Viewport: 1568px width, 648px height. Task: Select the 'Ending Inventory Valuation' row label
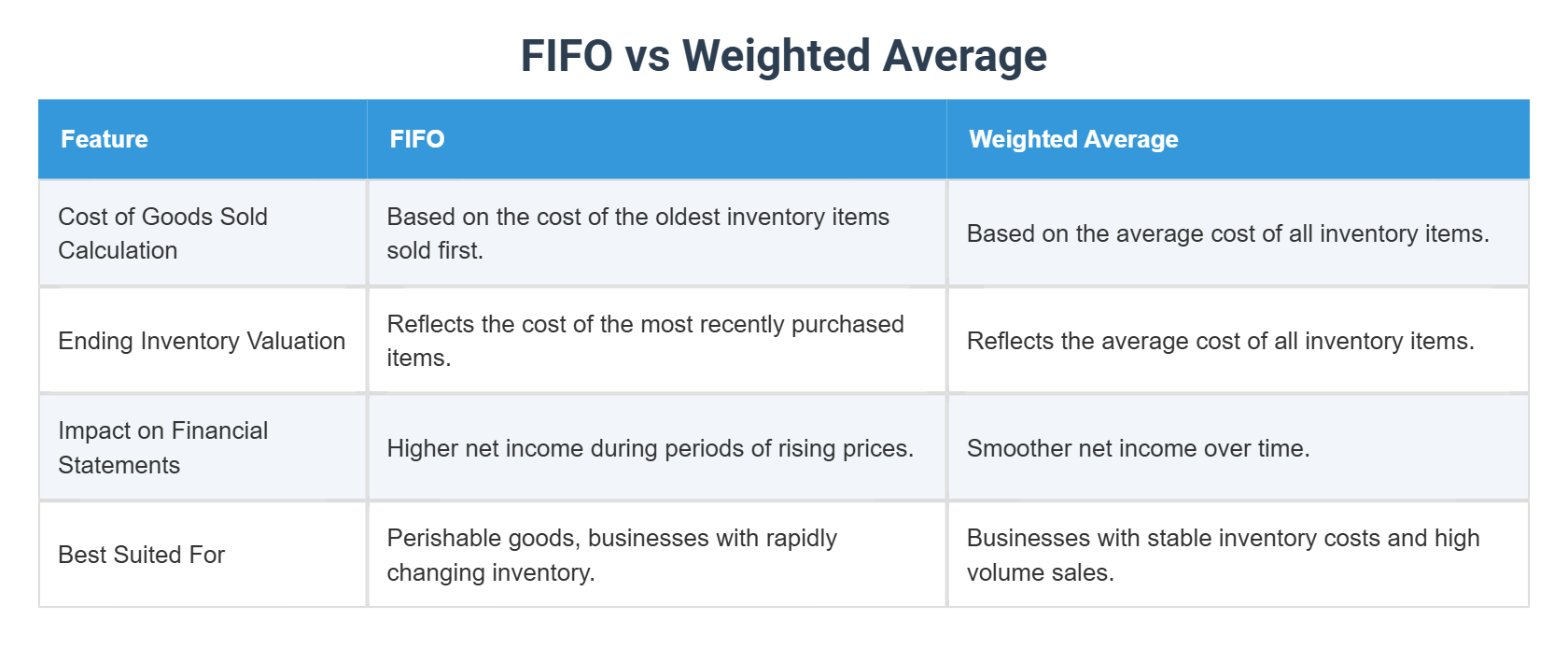202,341
